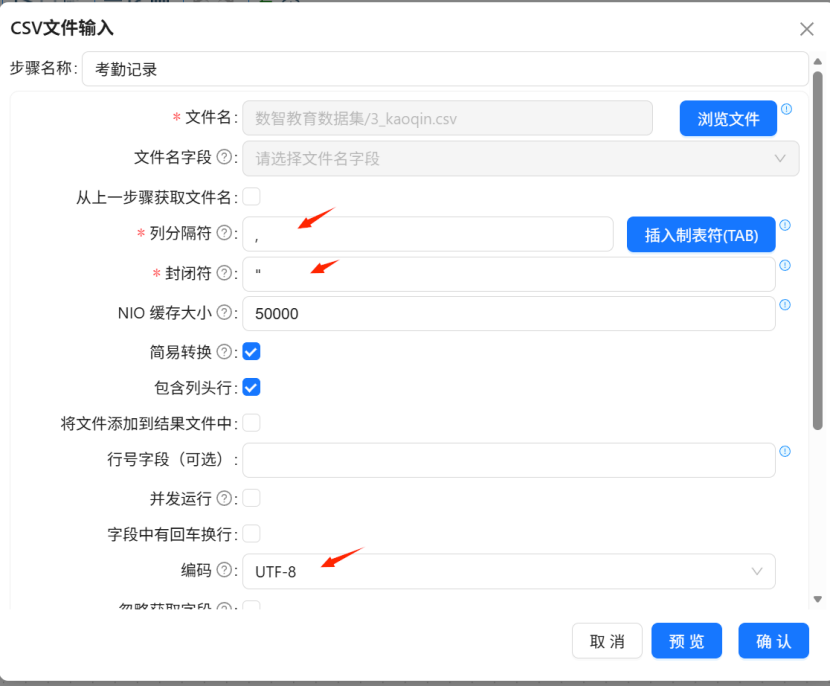
Task: Click the info icon beside 浏览文件 button
Action: [x=786, y=109]
